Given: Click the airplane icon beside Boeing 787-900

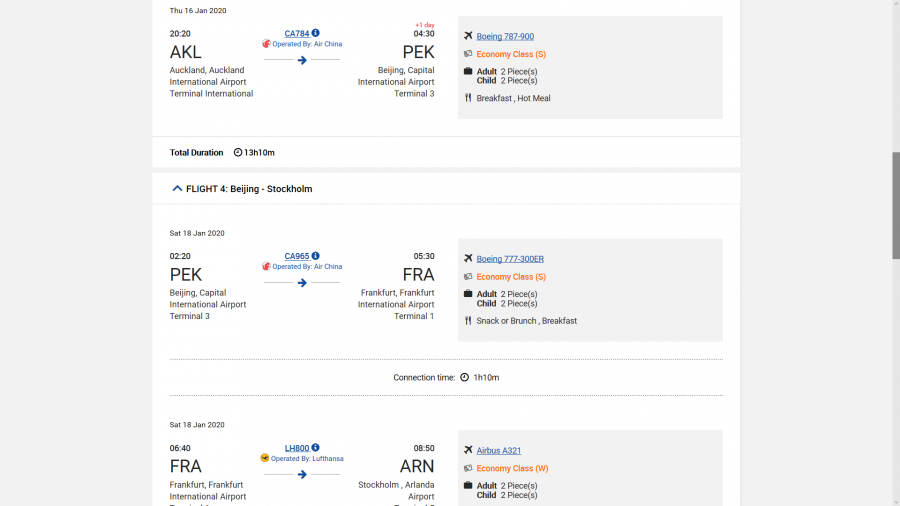Looking at the screenshot, I should [468, 36].
